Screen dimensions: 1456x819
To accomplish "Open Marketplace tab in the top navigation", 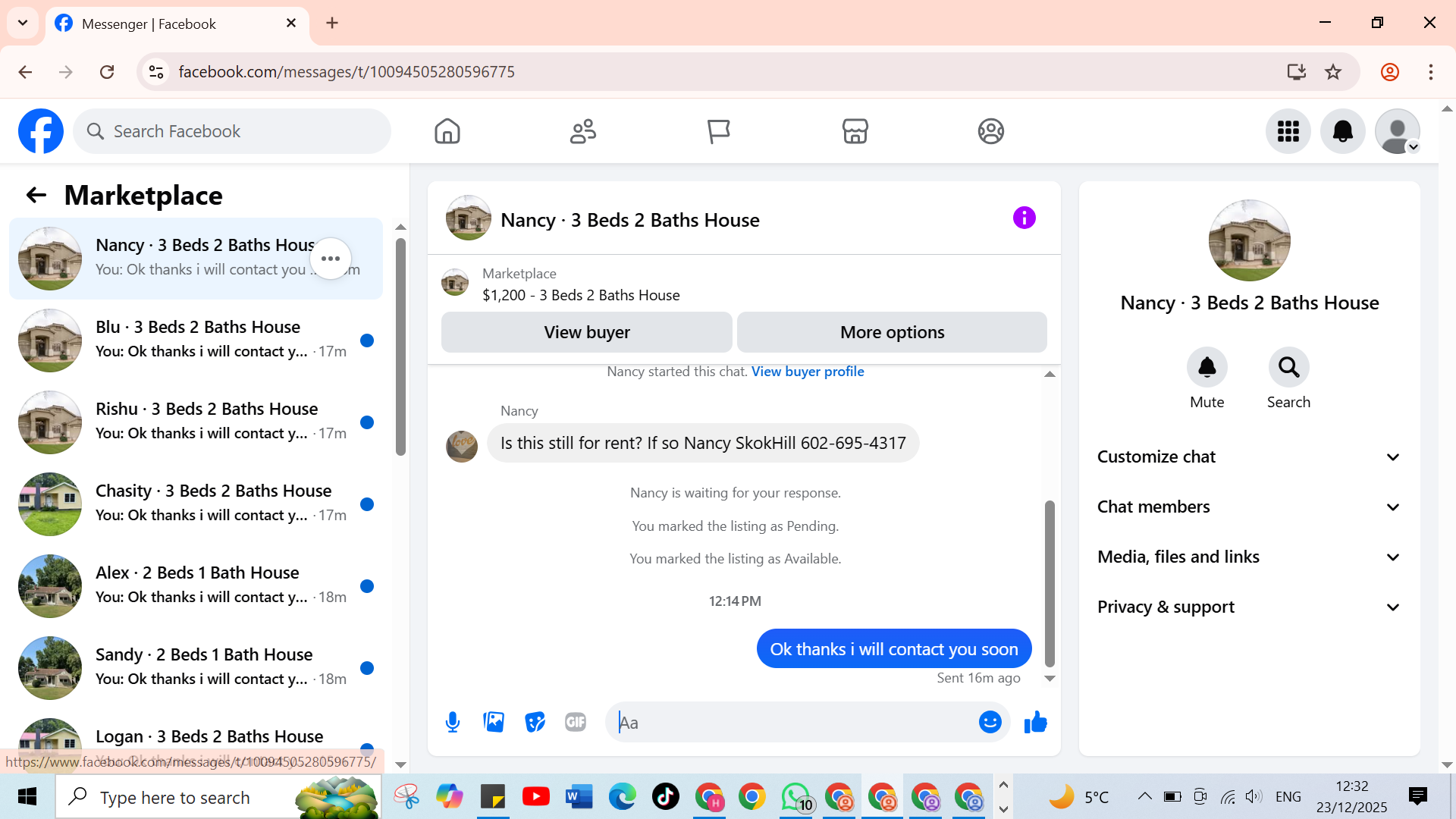I will pos(855,131).
